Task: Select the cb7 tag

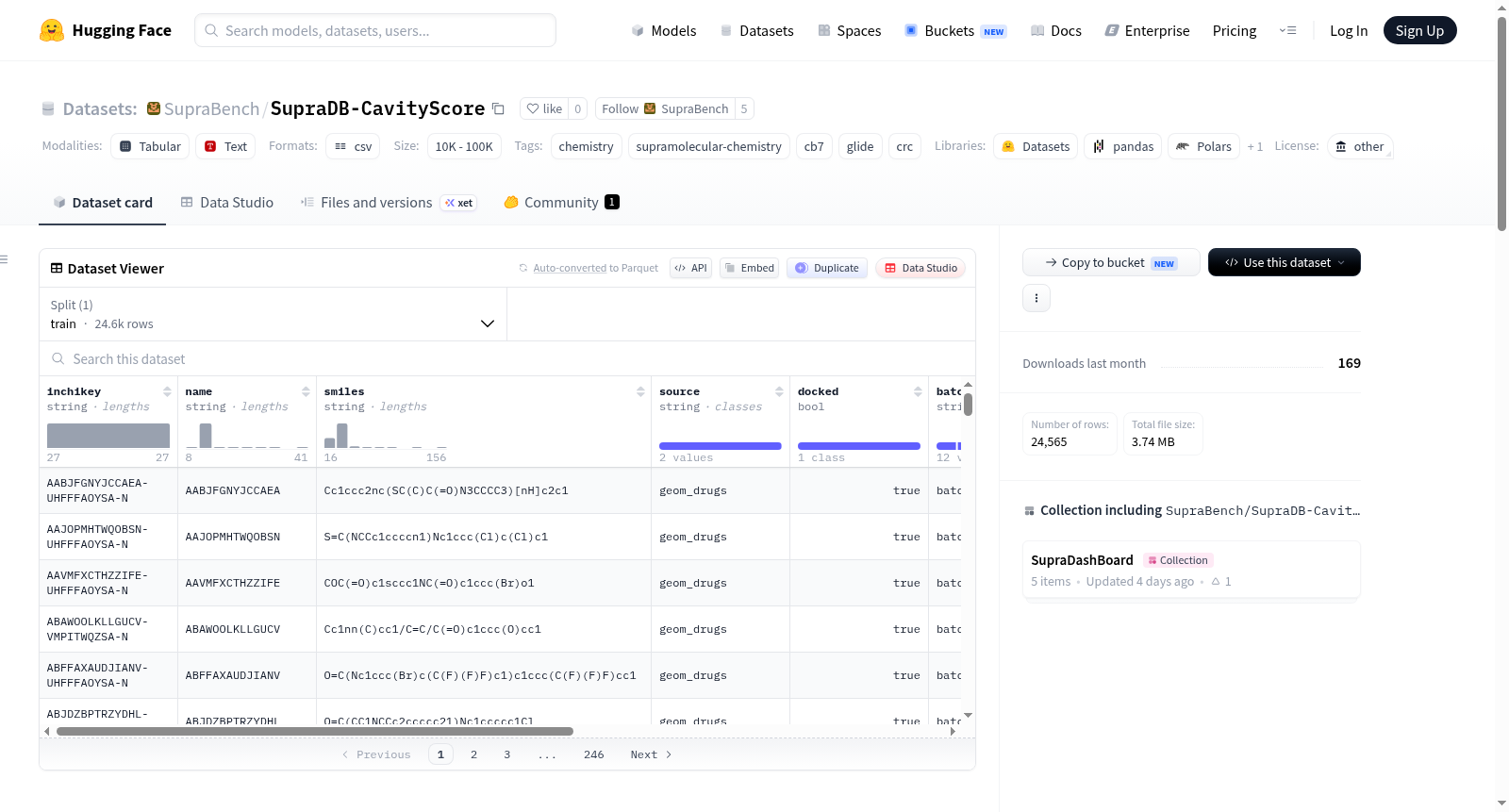Action: coord(814,146)
